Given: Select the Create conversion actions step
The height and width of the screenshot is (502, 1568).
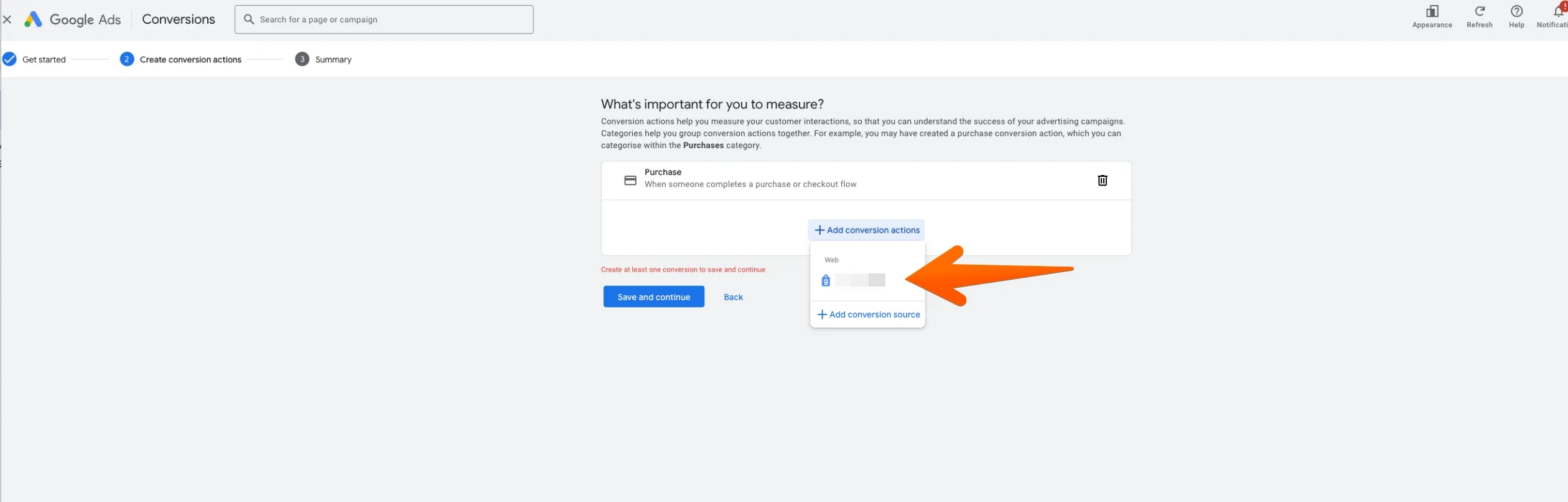Looking at the screenshot, I should coord(180,60).
